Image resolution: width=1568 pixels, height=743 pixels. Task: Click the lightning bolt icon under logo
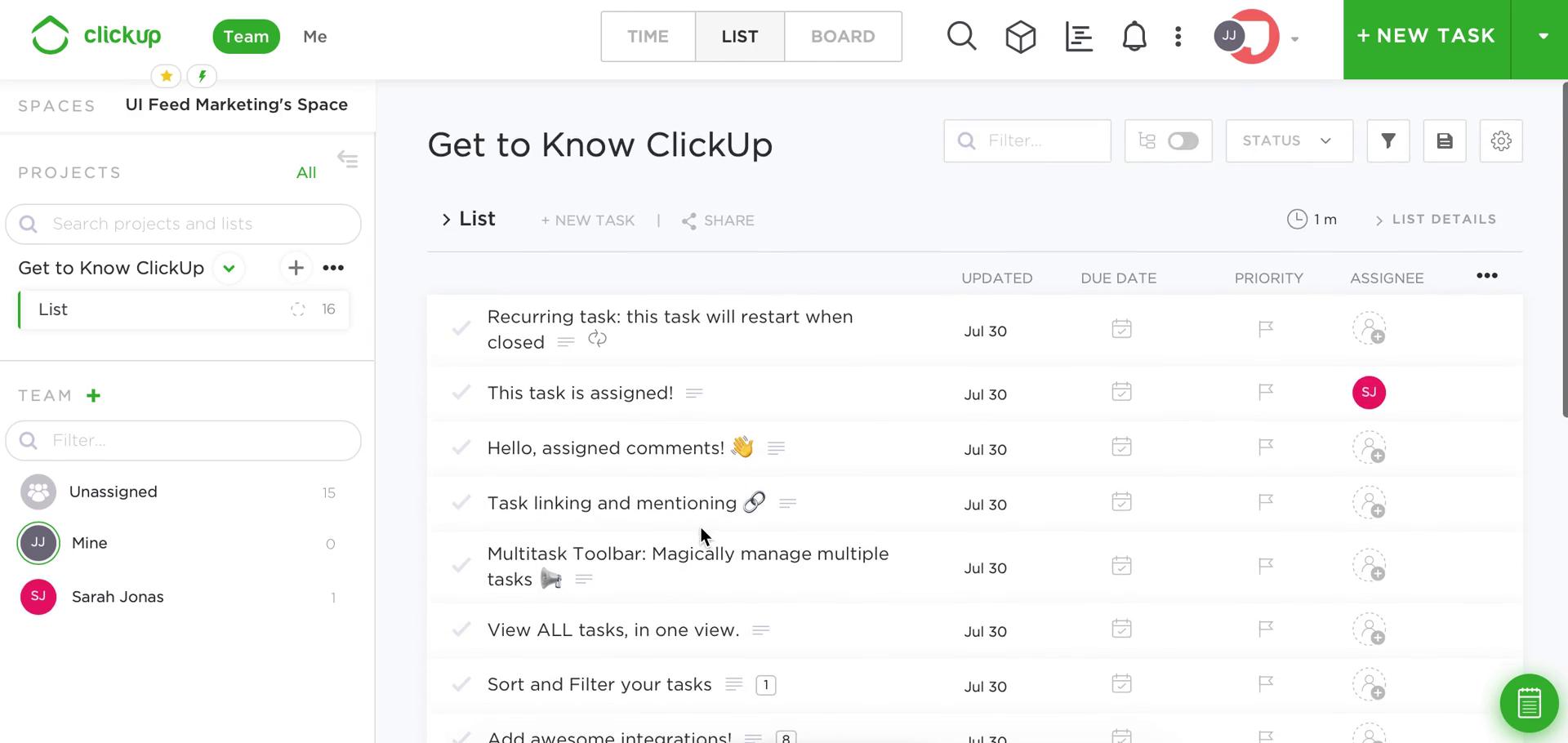202,76
